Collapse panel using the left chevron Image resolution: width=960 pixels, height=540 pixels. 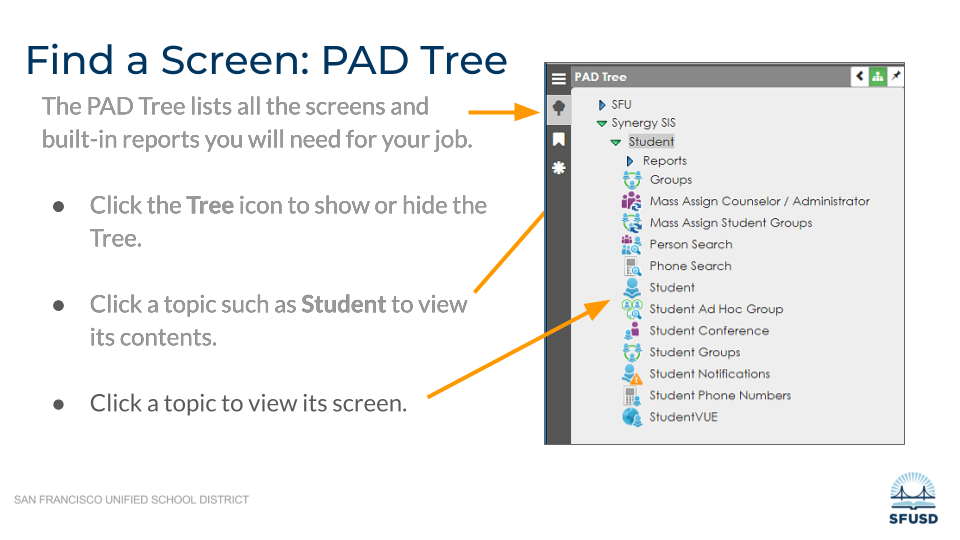(859, 77)
